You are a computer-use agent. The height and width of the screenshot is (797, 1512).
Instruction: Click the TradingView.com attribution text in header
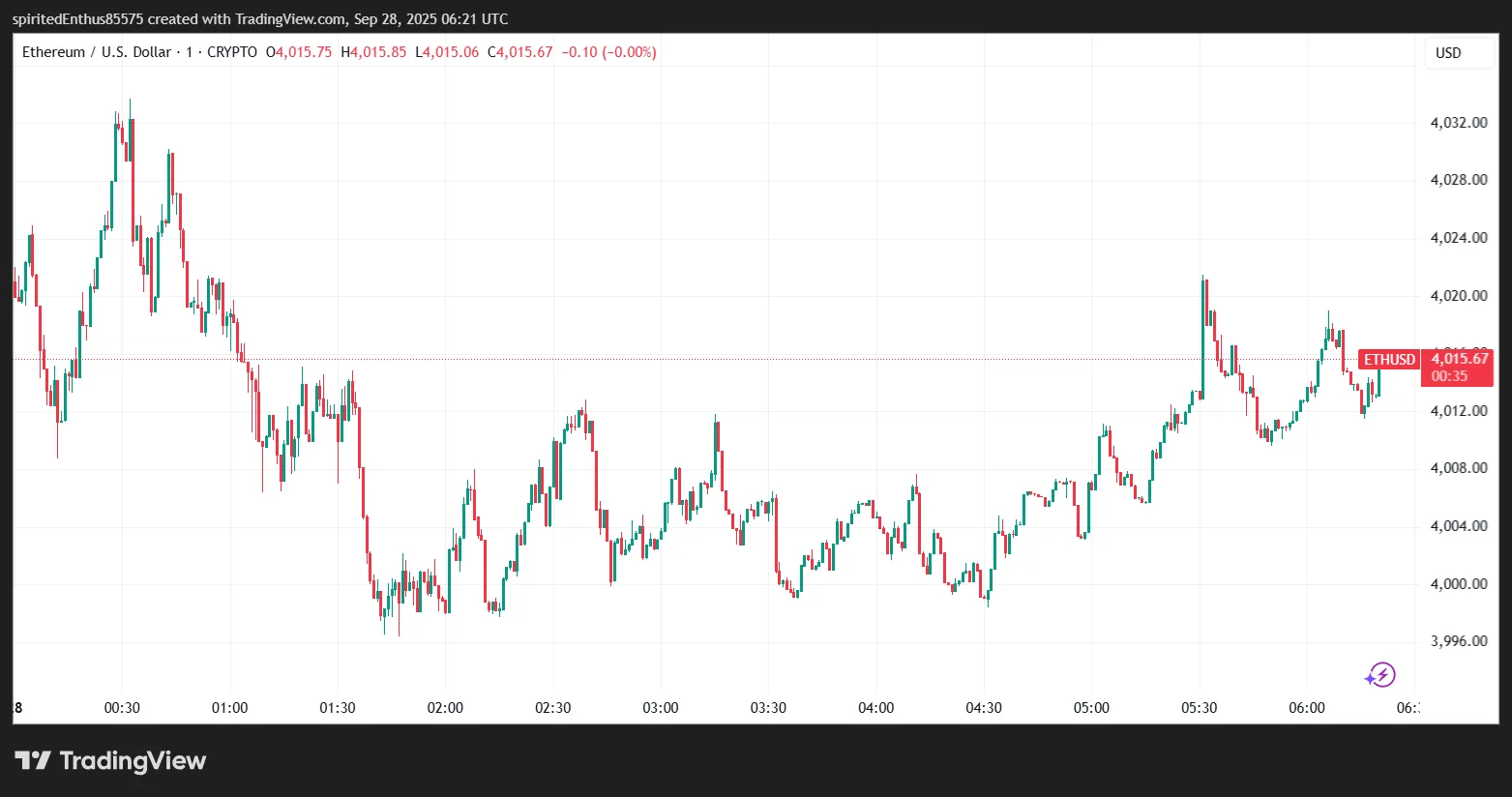pyautogui.click(x=290, y=19)
